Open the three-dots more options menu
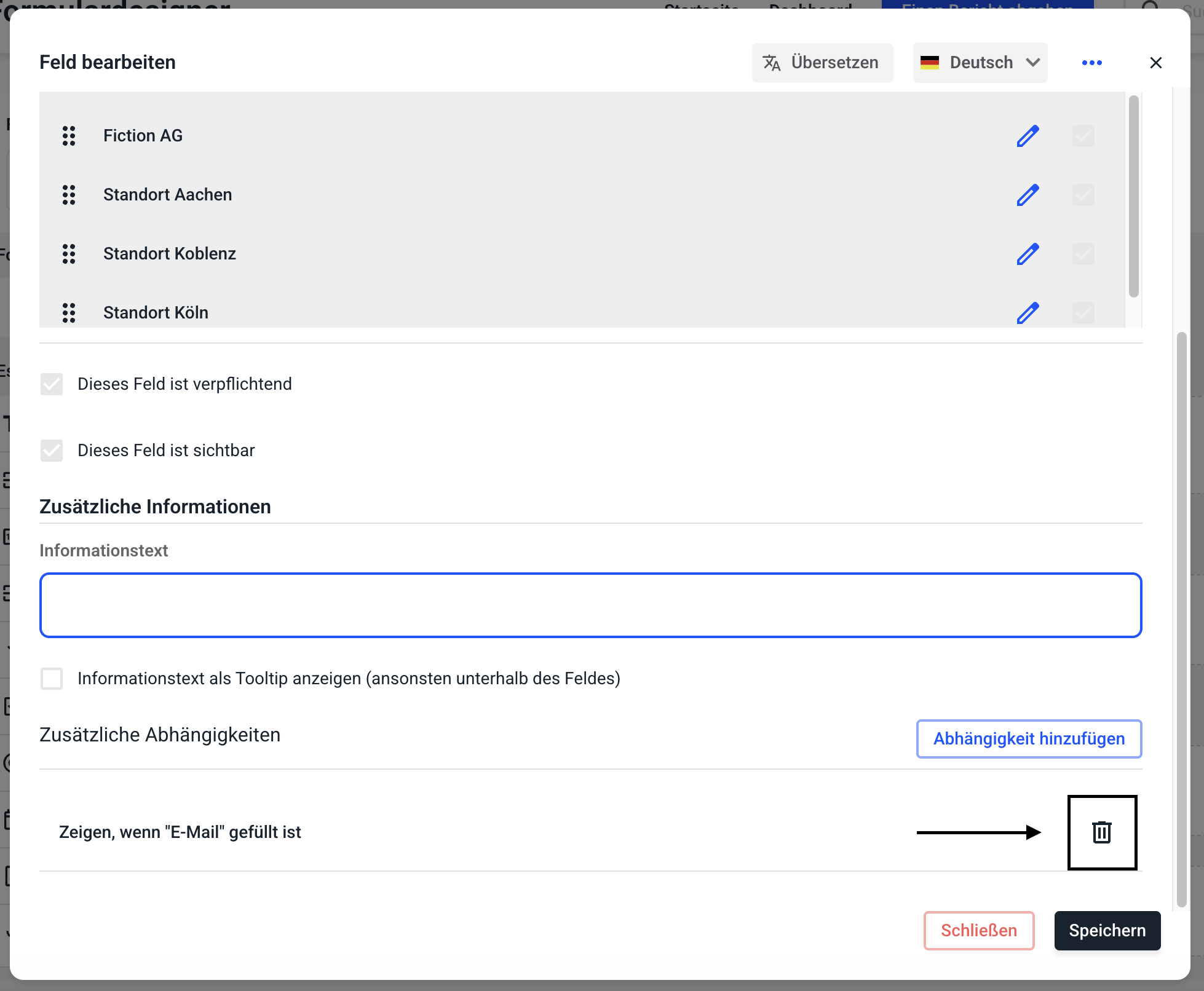 1091,63
